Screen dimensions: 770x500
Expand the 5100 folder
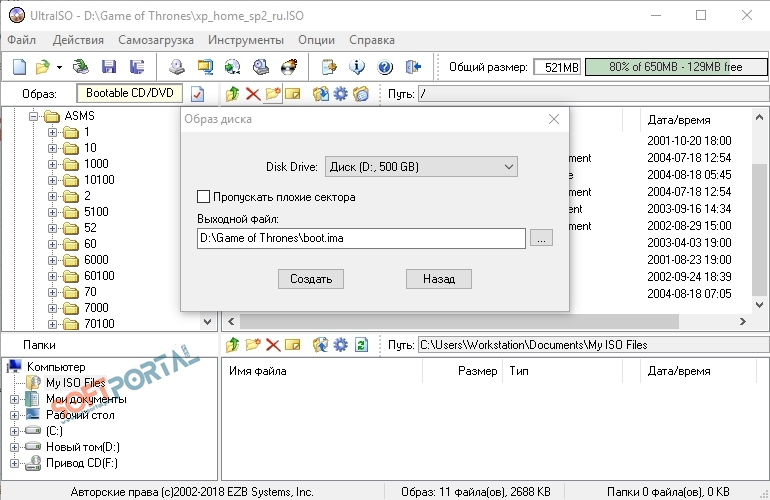(53, 212)
